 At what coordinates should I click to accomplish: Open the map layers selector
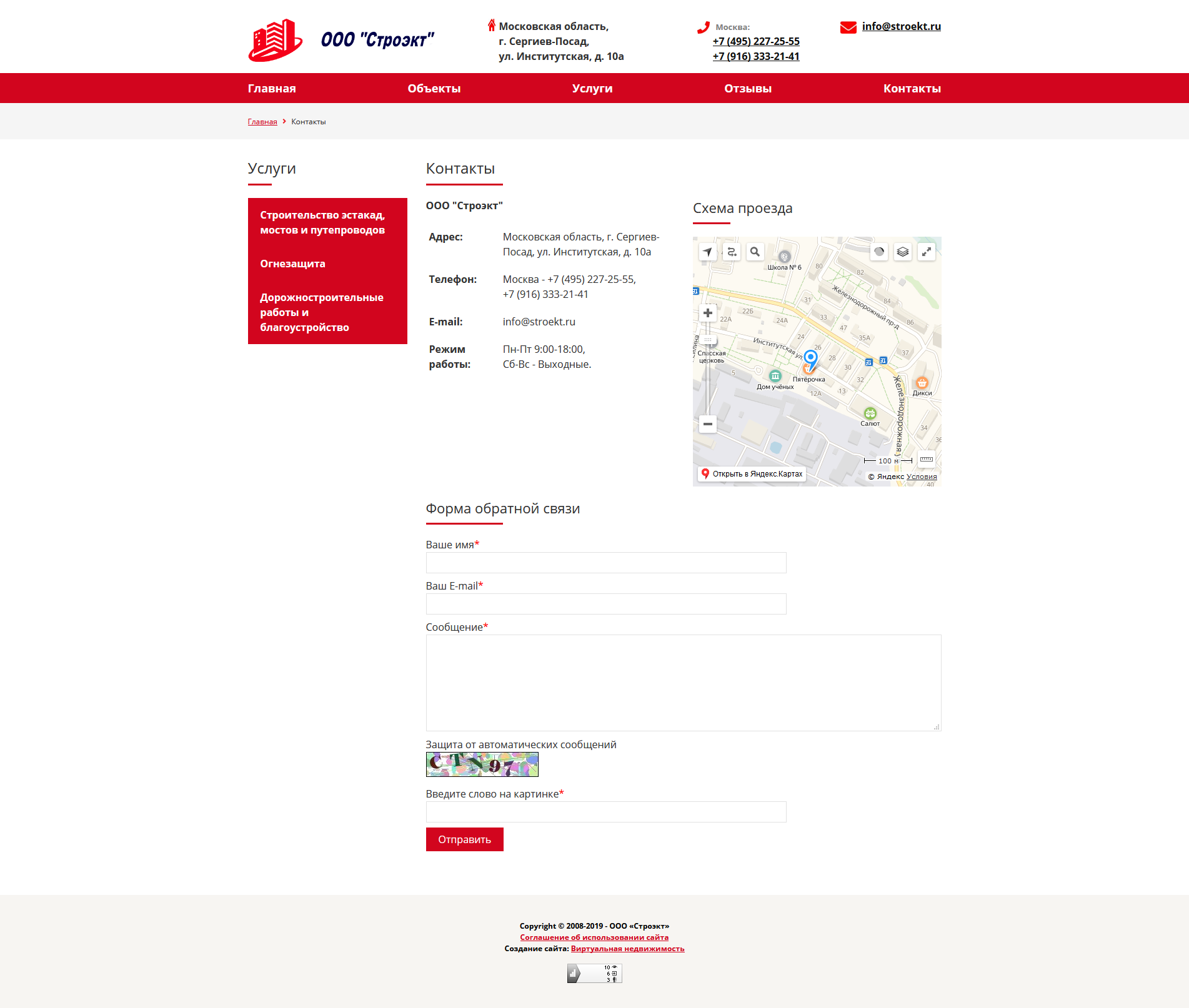(x=903, y=252)
